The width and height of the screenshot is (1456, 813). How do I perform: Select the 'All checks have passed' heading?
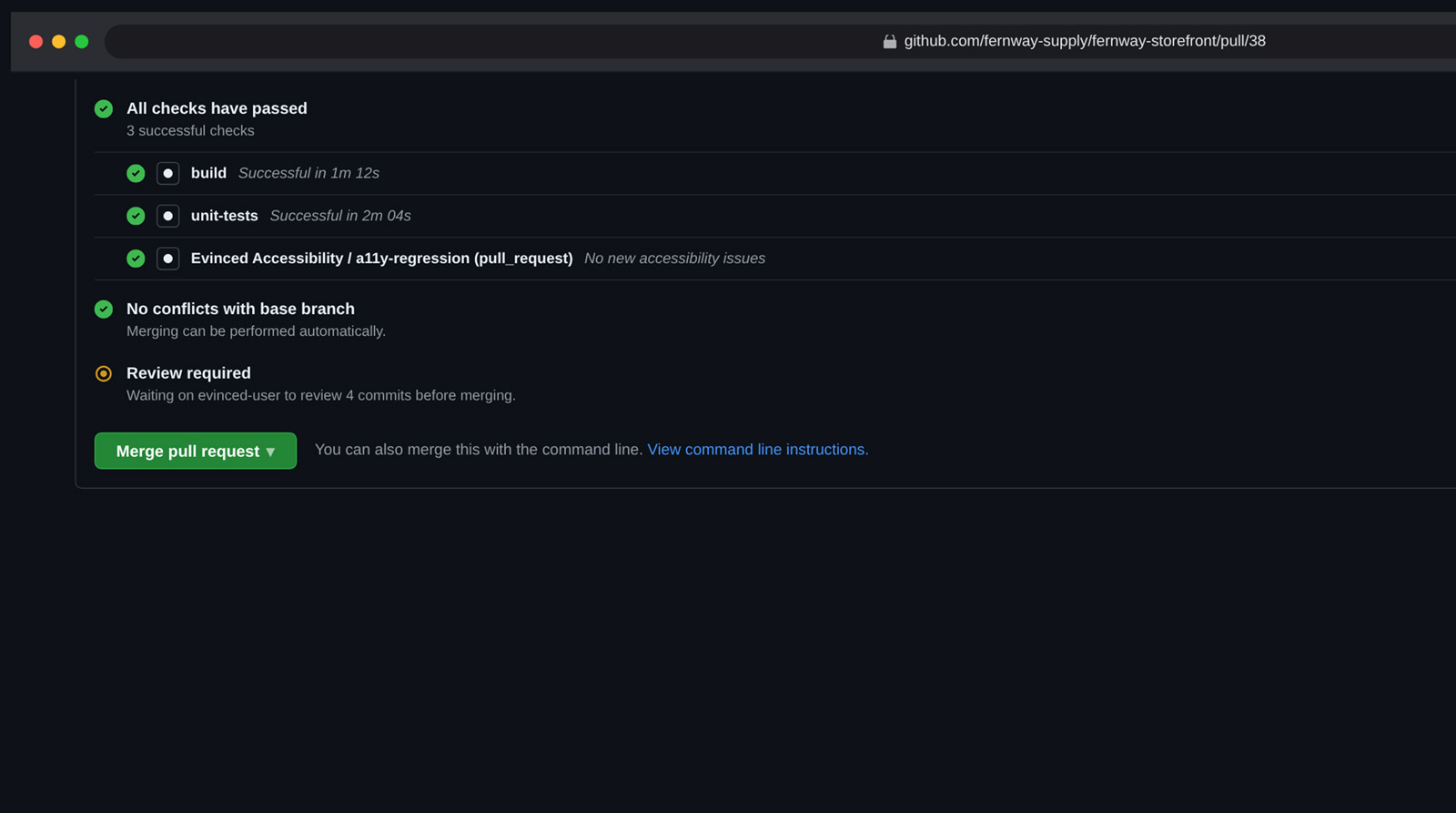click(217, 108)
